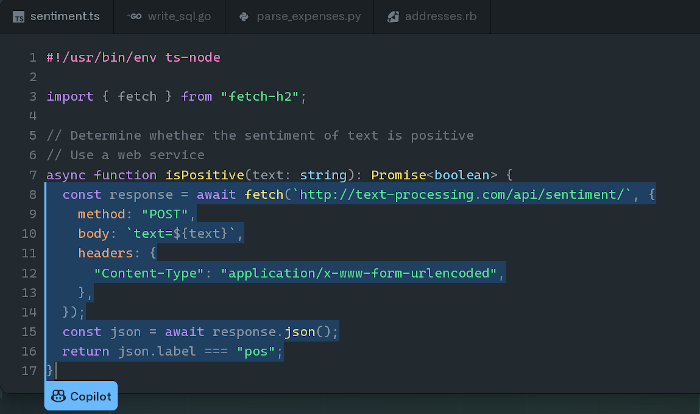
Task: Click the Copilot robot icon
Action: pos(58,396)
